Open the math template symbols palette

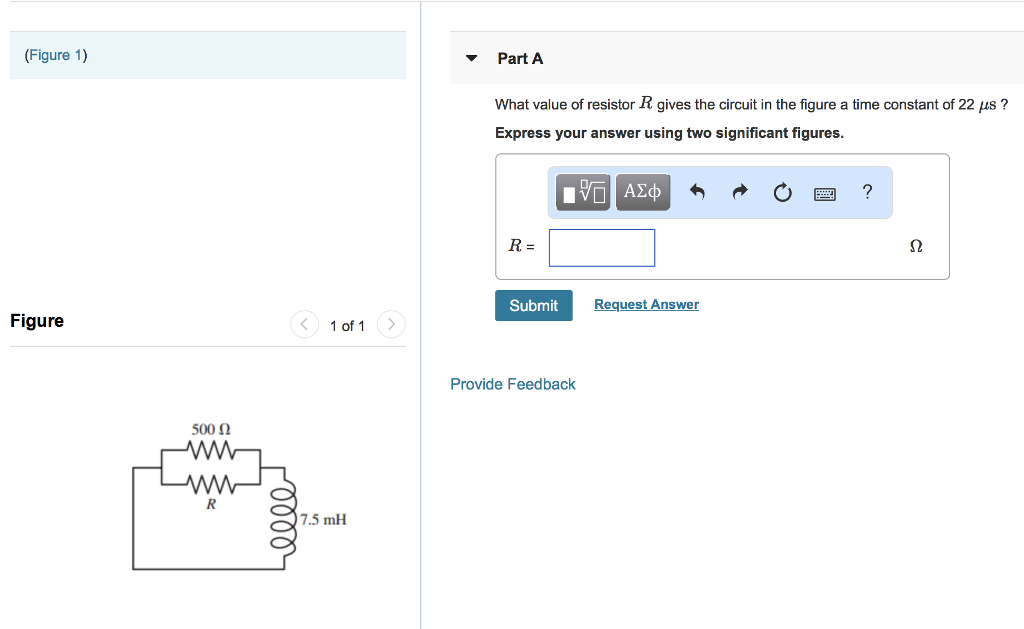(582, 192)
